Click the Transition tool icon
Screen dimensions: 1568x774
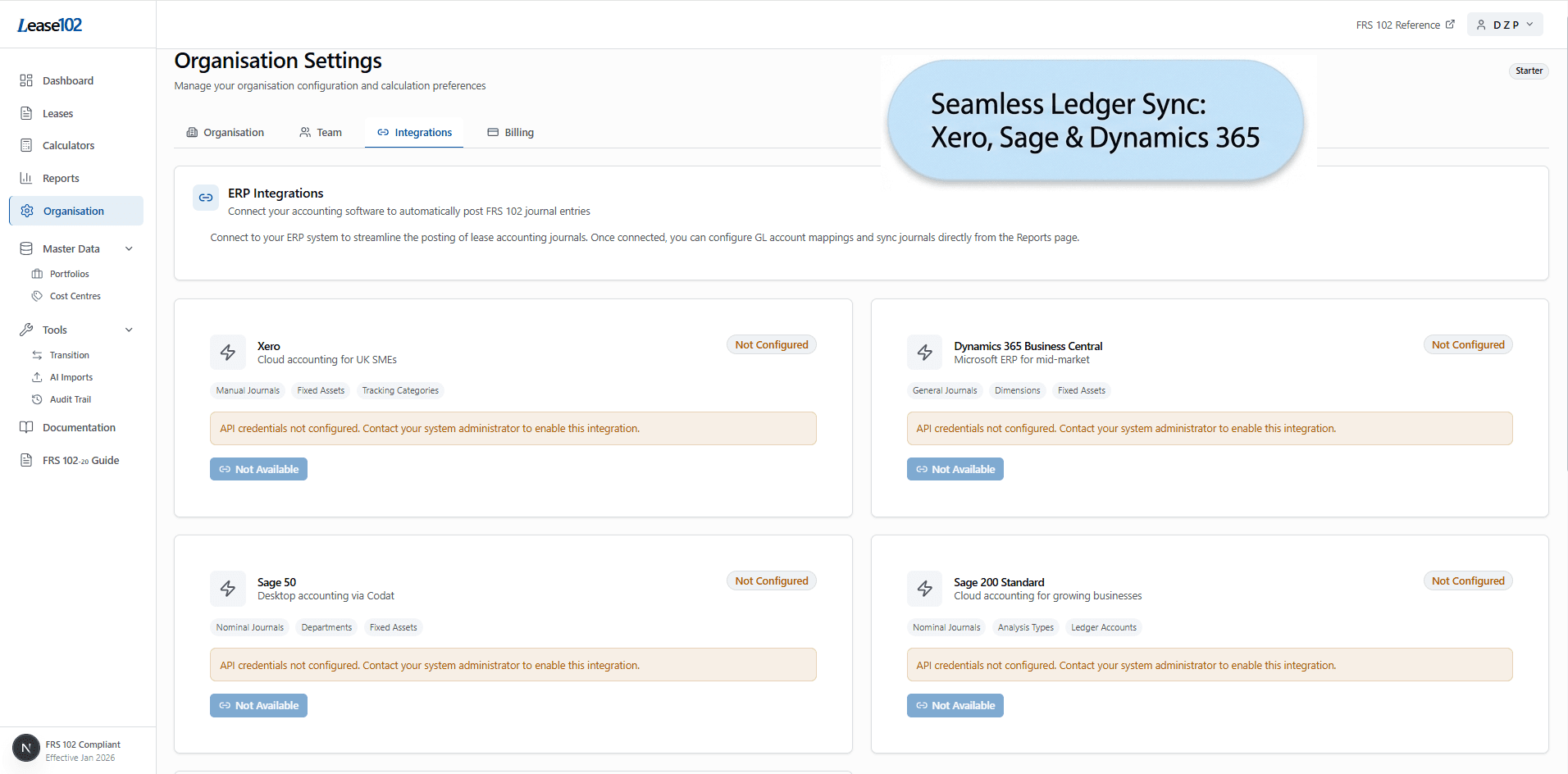(x=37, y=354)
